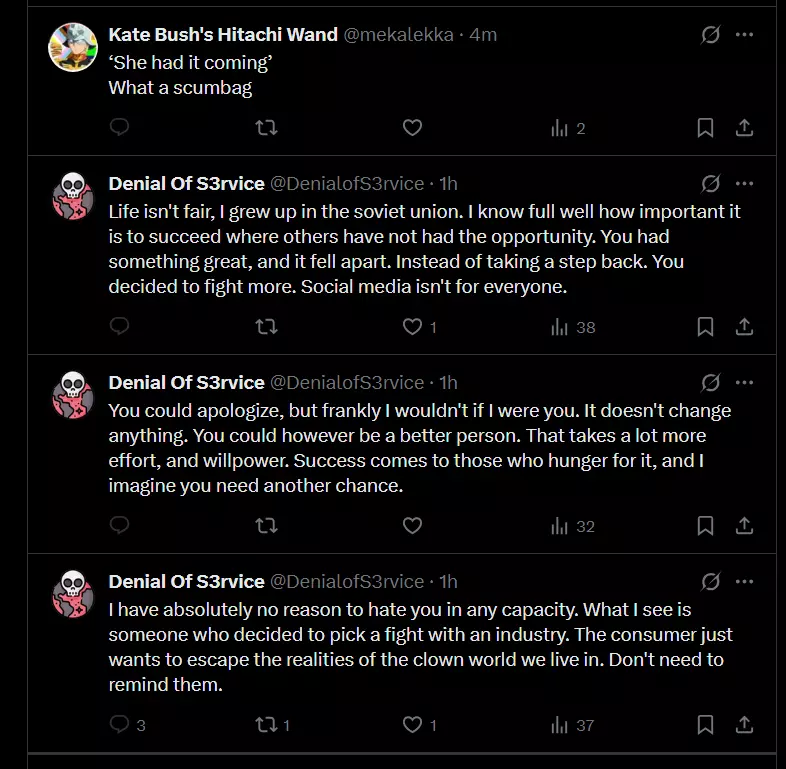Open the @mekalekka profile handle

[x=399, y=35]
